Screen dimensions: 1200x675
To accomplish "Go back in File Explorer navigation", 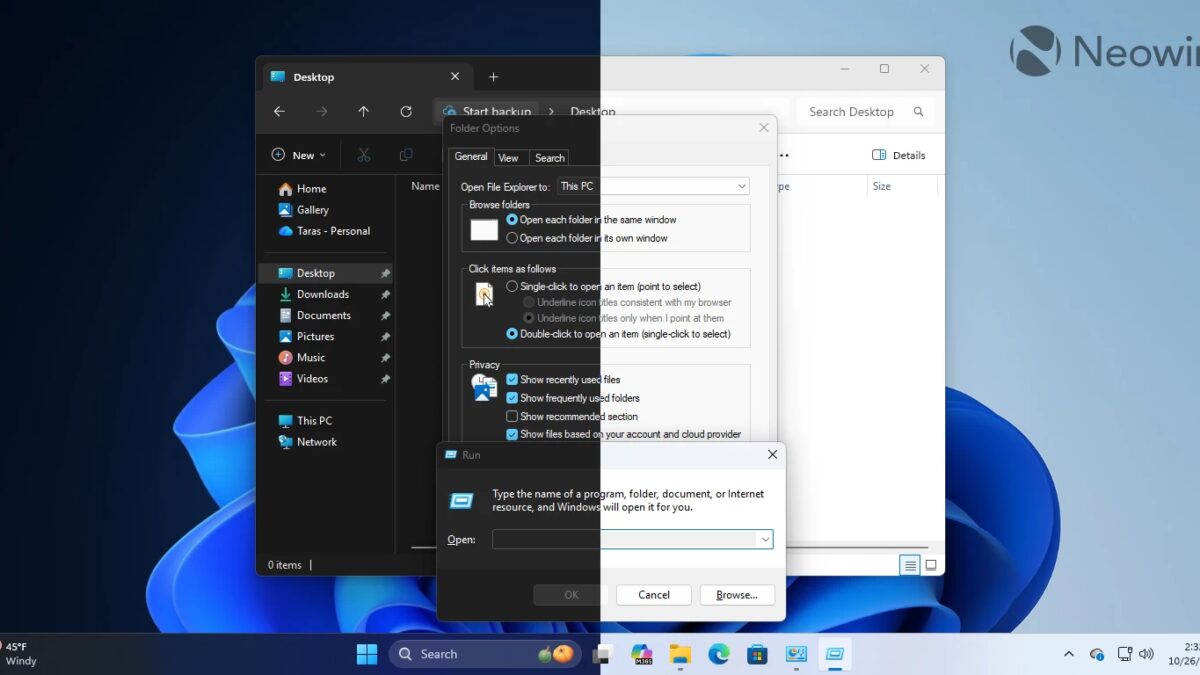I will 279,112.
